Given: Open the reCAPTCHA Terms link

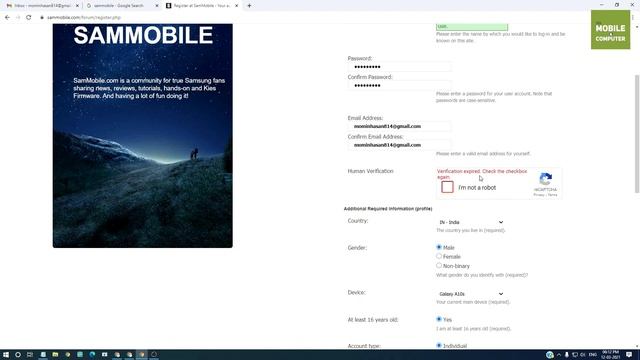Looking at the screenshot, I should pos(552,195).
